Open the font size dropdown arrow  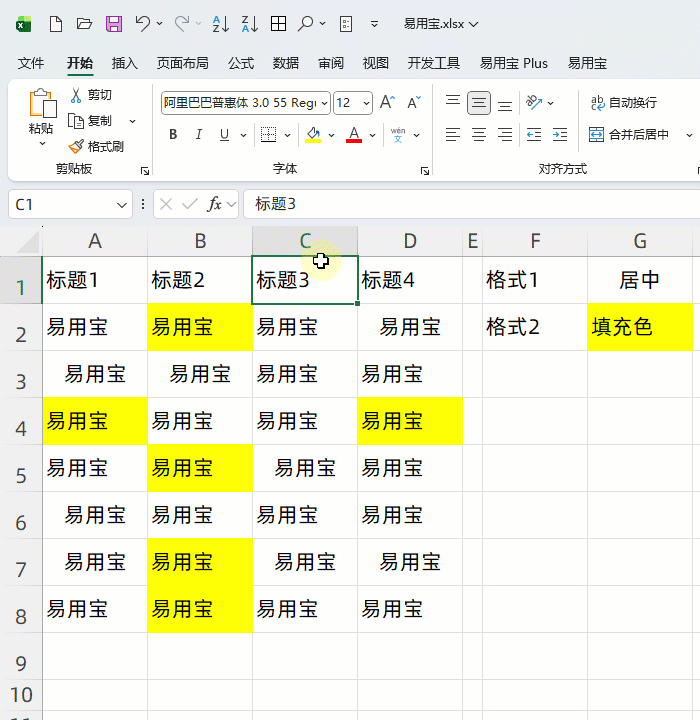366,103
